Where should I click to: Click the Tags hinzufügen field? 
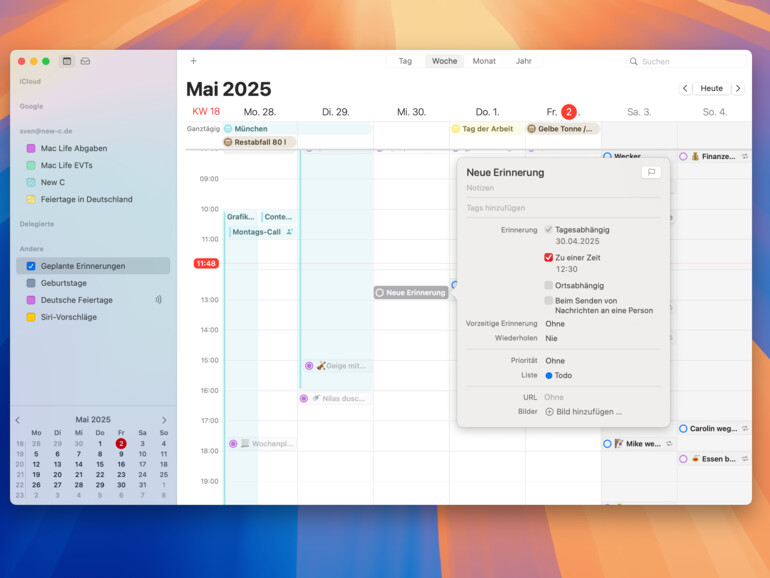[564, 208]
